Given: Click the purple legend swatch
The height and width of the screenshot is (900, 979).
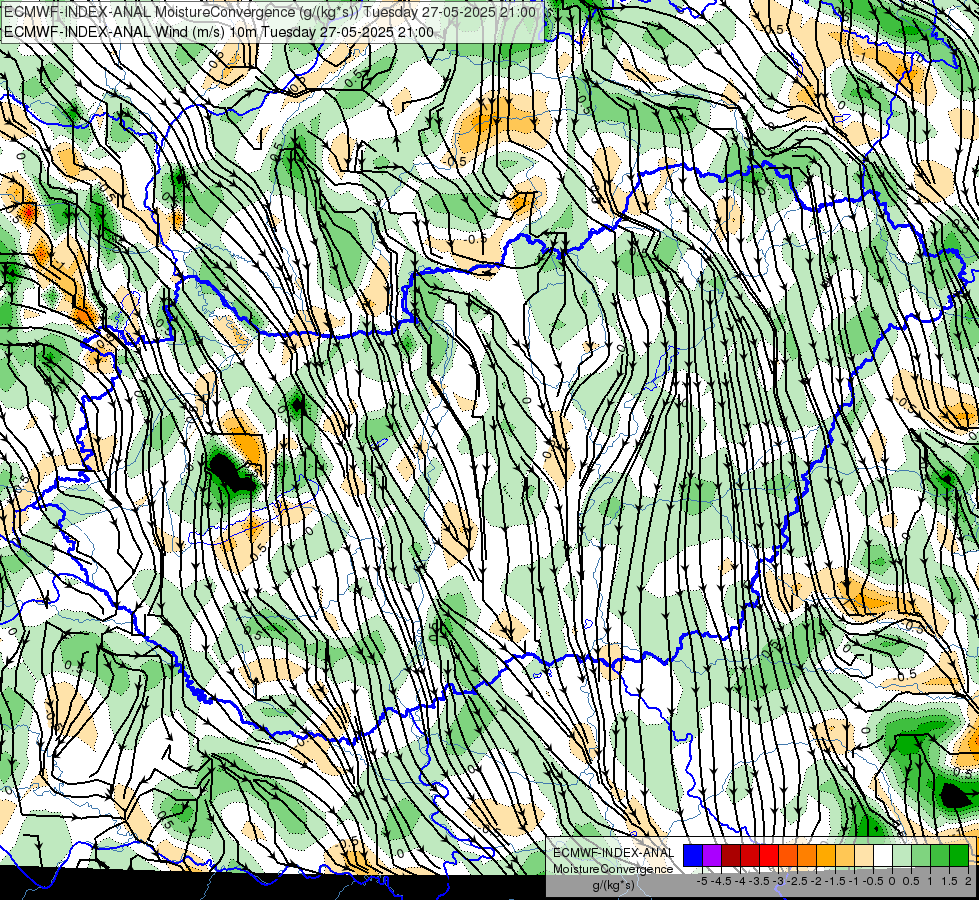Looking at the screenshot, I should (712, 855).
